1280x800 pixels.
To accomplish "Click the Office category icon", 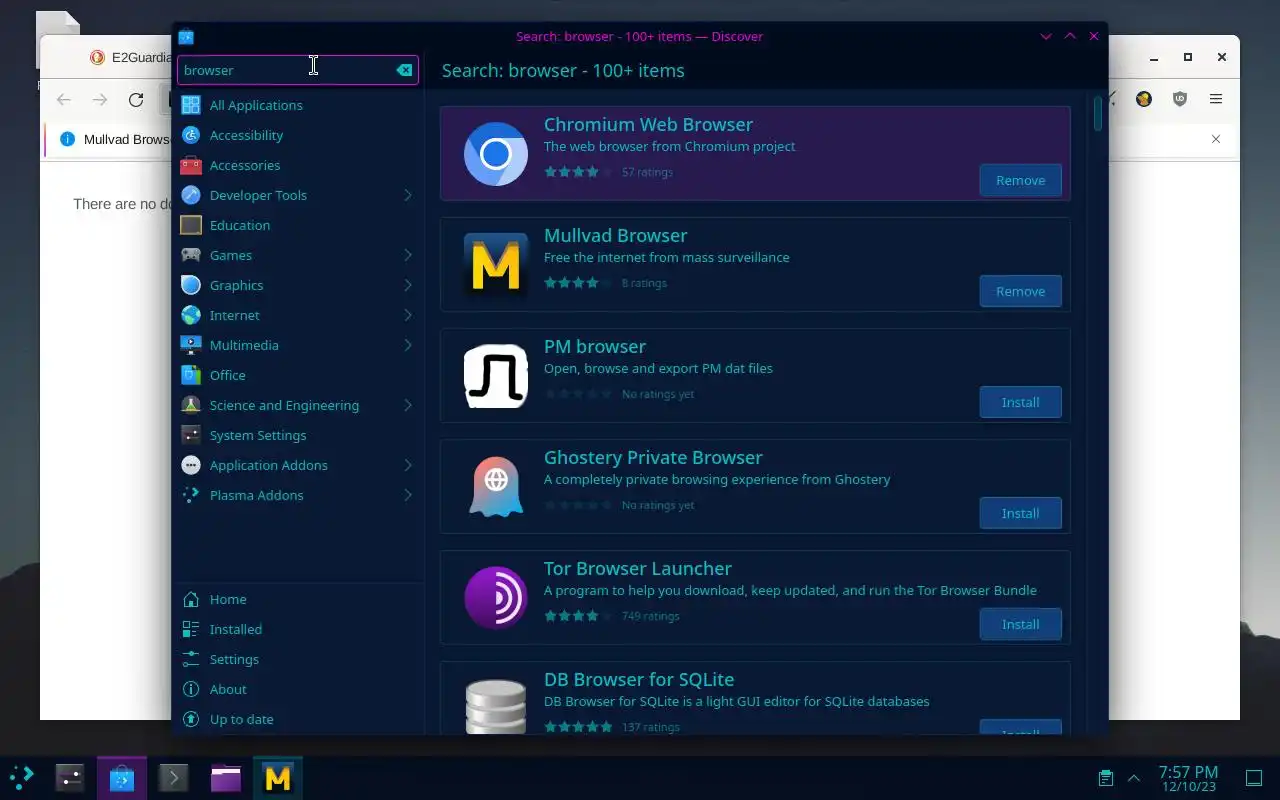I will (191, 375).
